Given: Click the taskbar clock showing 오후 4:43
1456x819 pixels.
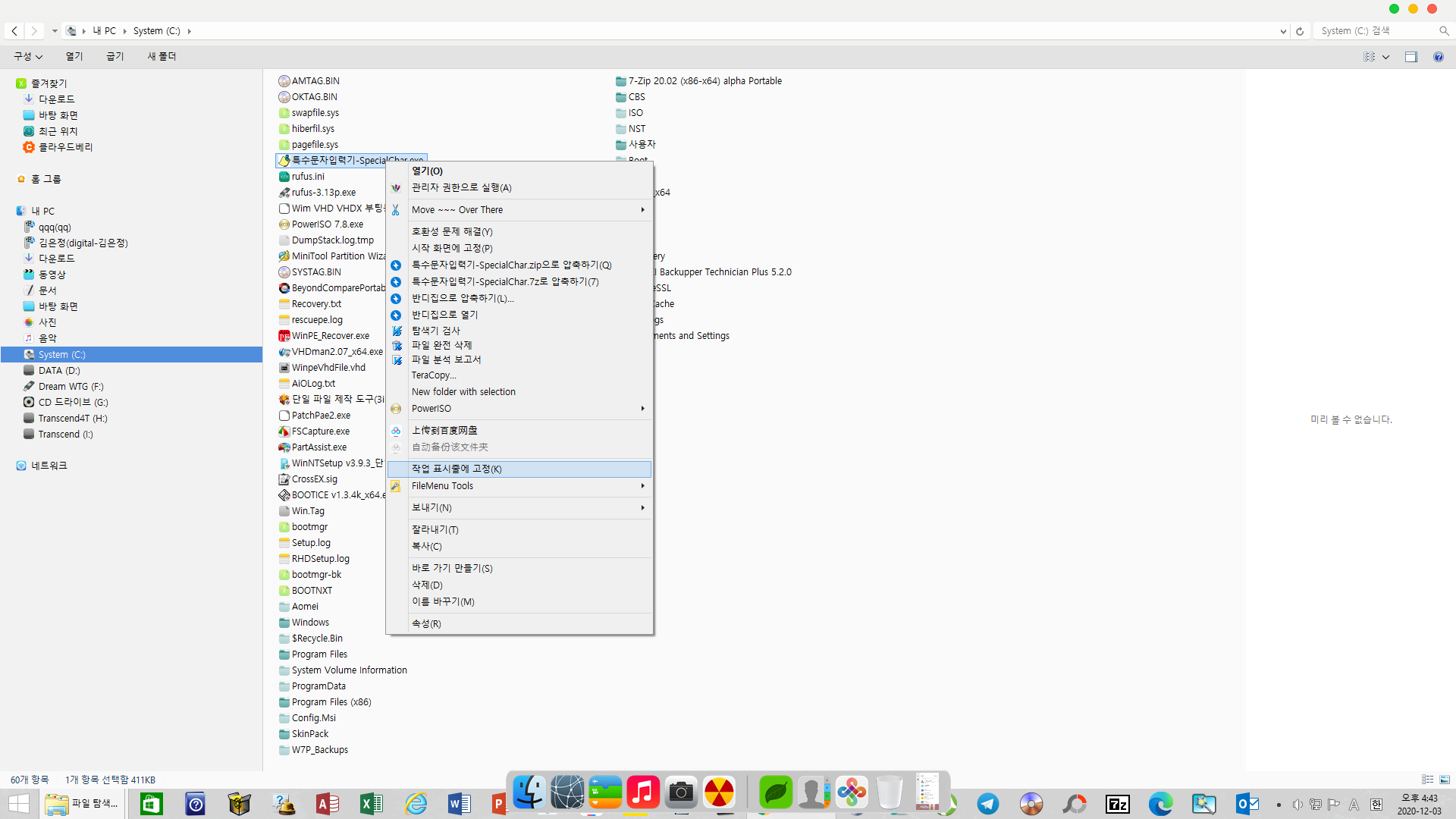Looking at the screenshot, I should point(1419,804).
